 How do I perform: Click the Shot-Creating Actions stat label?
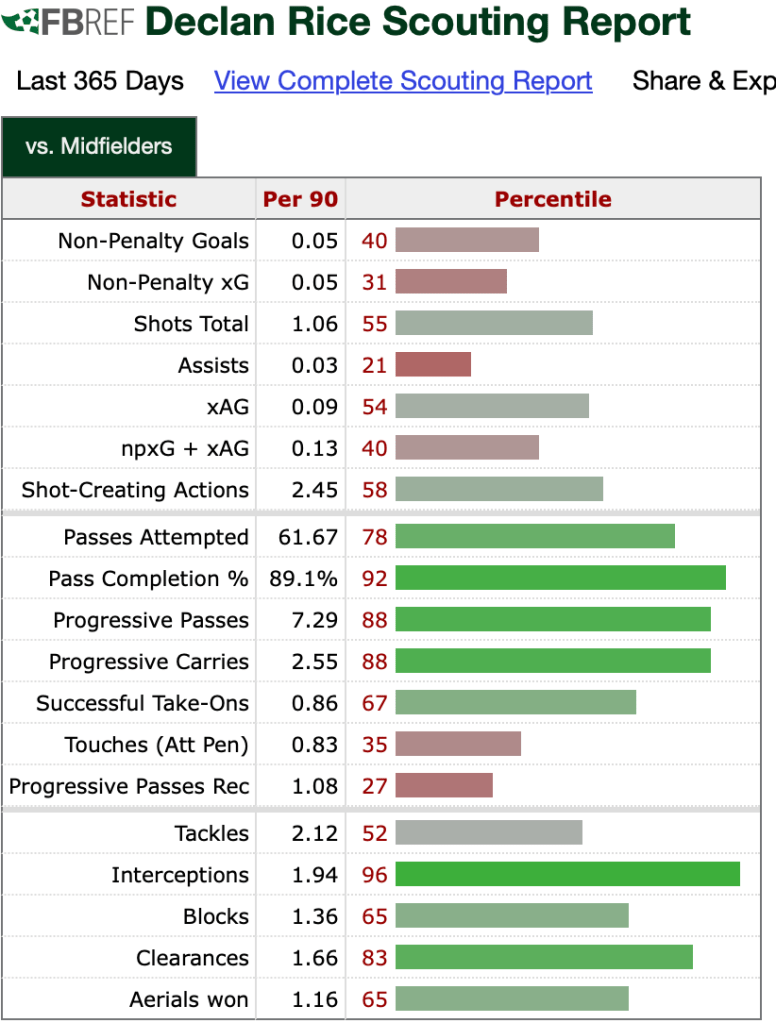(x=135, y=490)
